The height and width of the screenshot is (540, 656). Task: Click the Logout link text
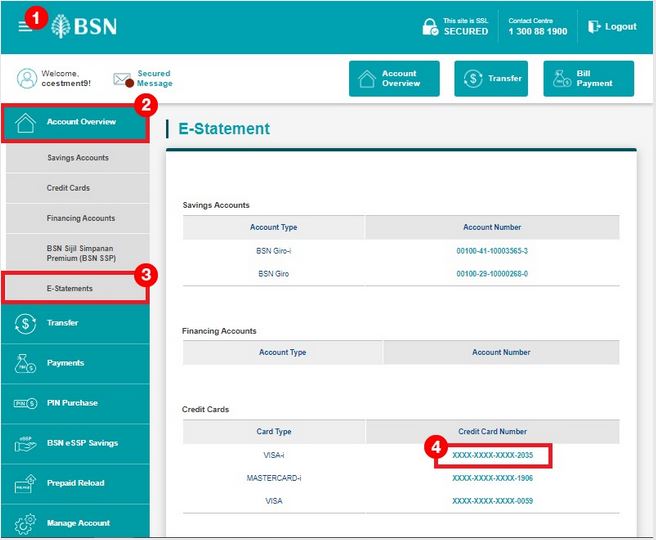(620, 27)
